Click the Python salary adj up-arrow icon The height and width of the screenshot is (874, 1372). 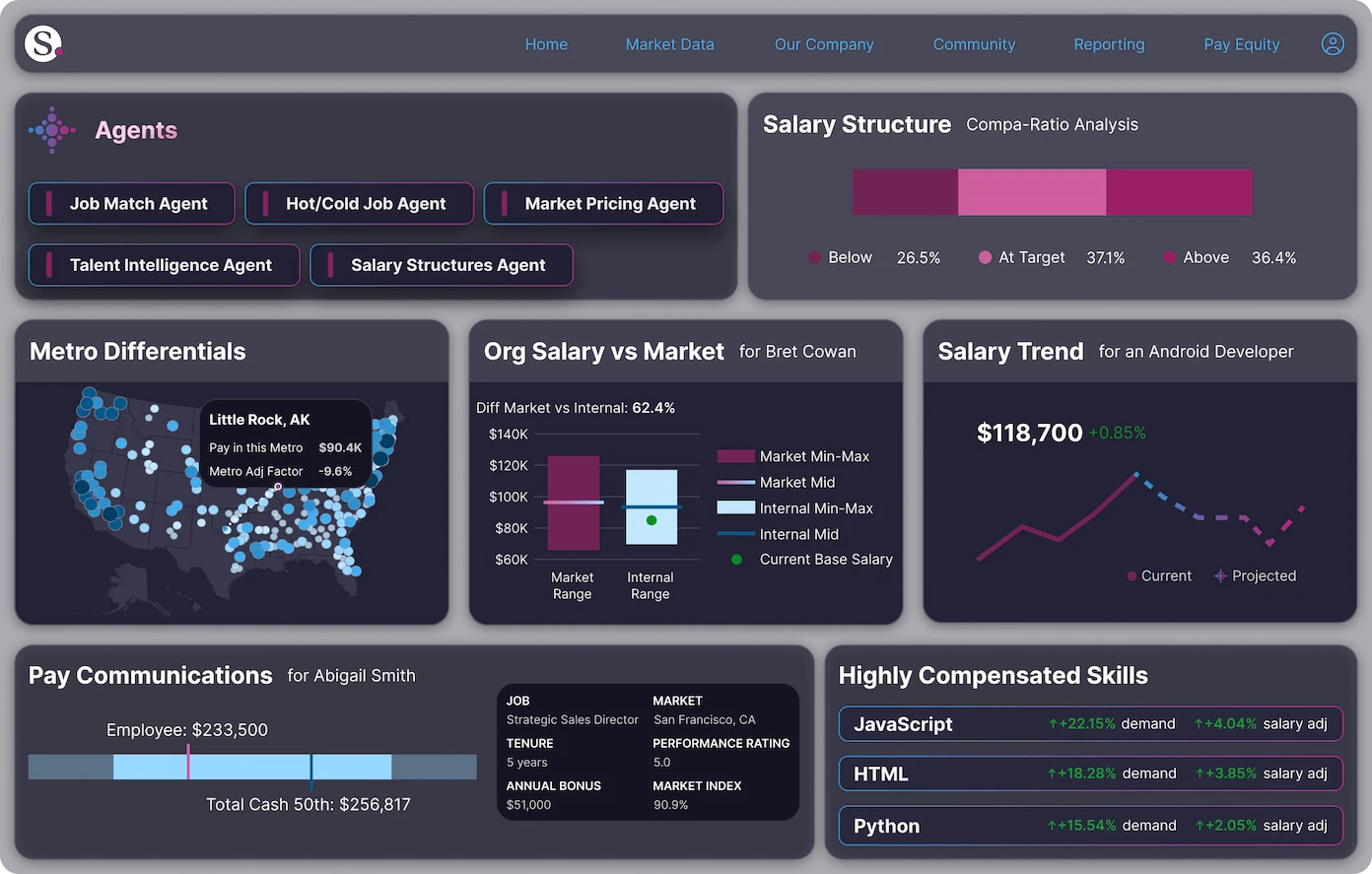tap(1200, 826)
